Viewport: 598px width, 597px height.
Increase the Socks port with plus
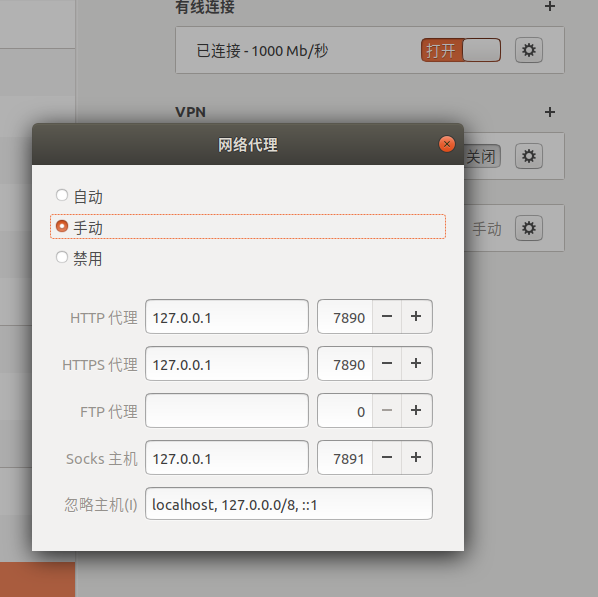point(416,457)
